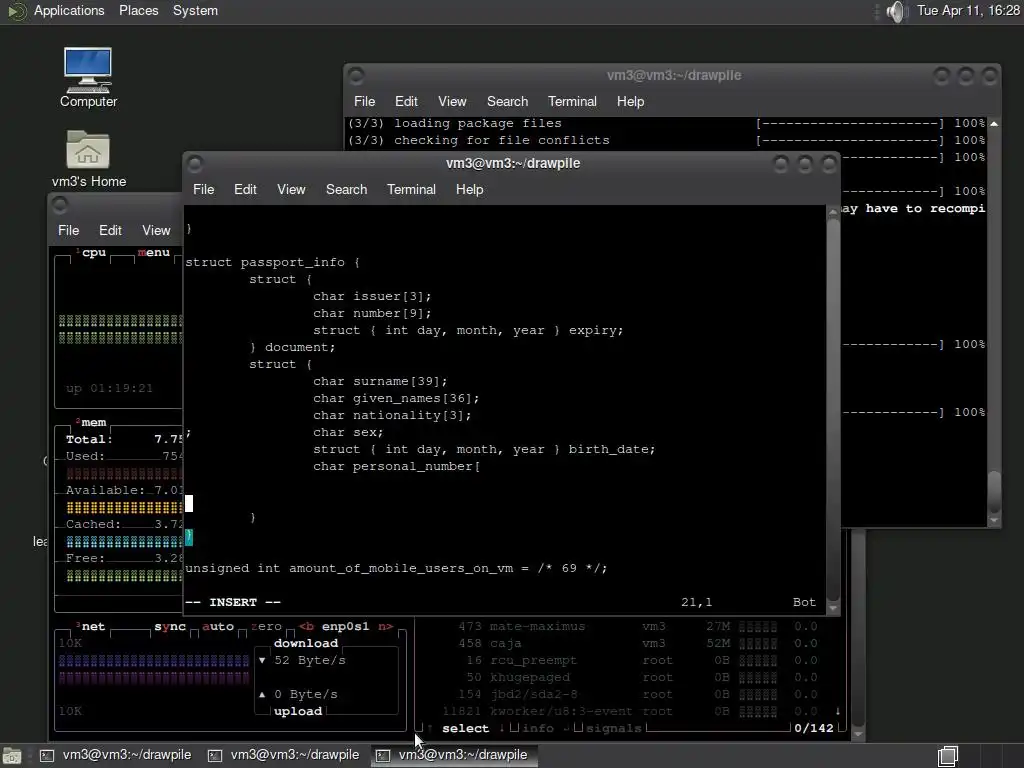
Task: Click vim terminal window title bar text
Action: pyautogui.click(x=513, y=163)
